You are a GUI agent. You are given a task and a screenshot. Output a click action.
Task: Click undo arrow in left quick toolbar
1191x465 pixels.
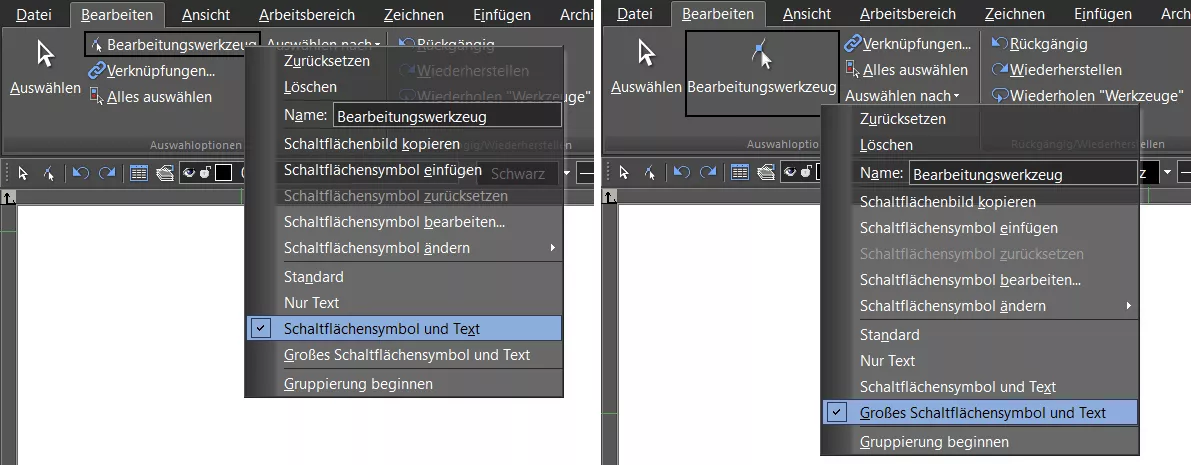click(81, 173)
